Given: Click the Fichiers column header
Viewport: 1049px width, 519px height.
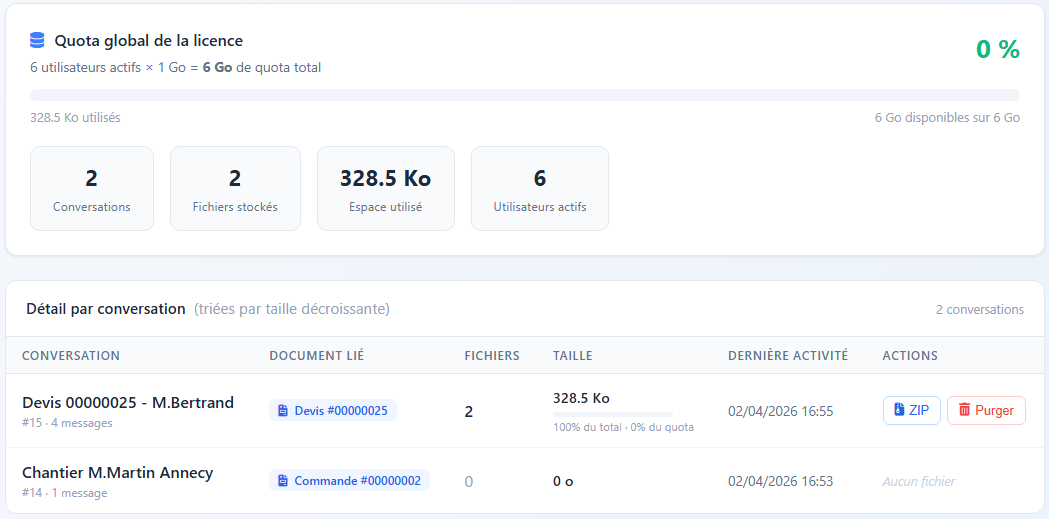Looking at the screenshot, I should coord(492,356).
